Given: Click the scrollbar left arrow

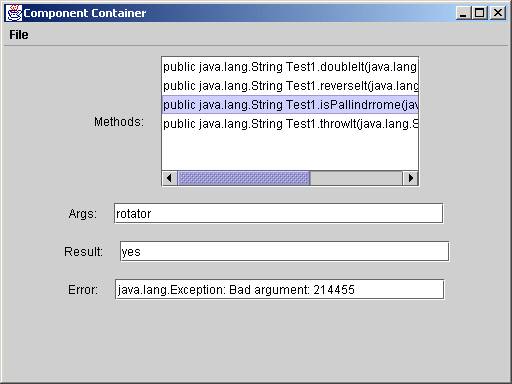Looking at the screenshot, I should pos(169,178).
